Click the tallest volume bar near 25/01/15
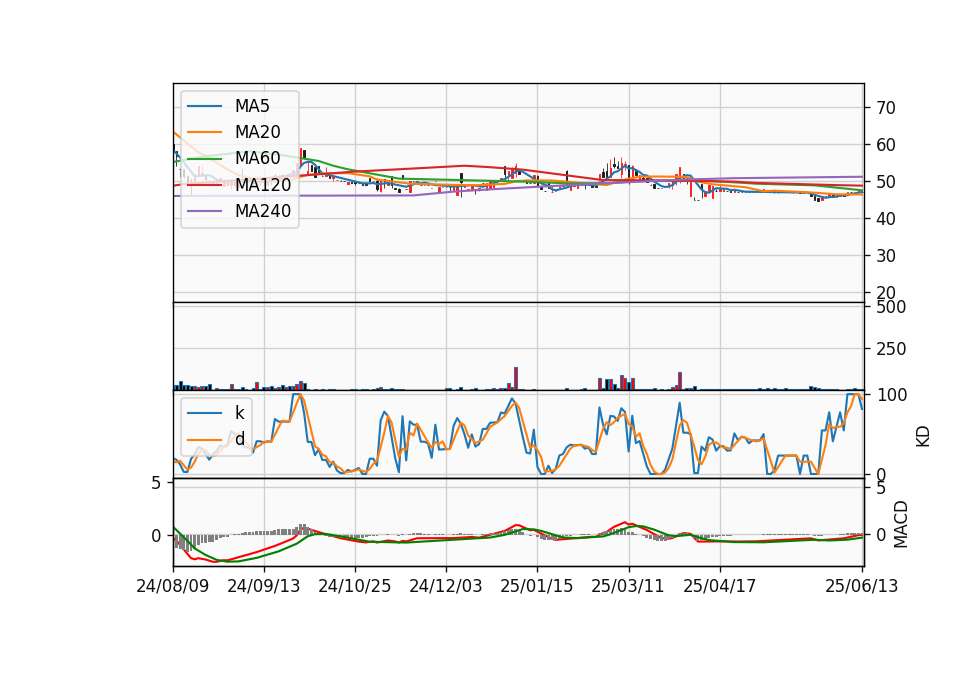Image resolution: width=960 pixels, height=690 pixels. tap(516, 378)
